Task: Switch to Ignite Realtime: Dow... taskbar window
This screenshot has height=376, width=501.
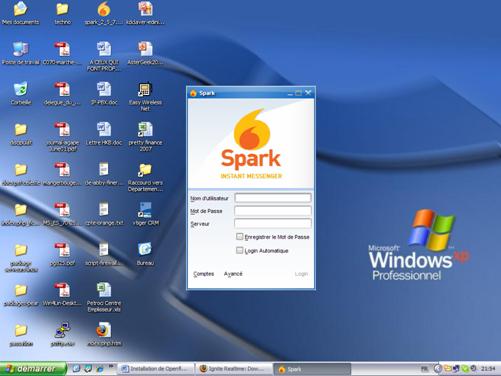Action: click(234, 369)
